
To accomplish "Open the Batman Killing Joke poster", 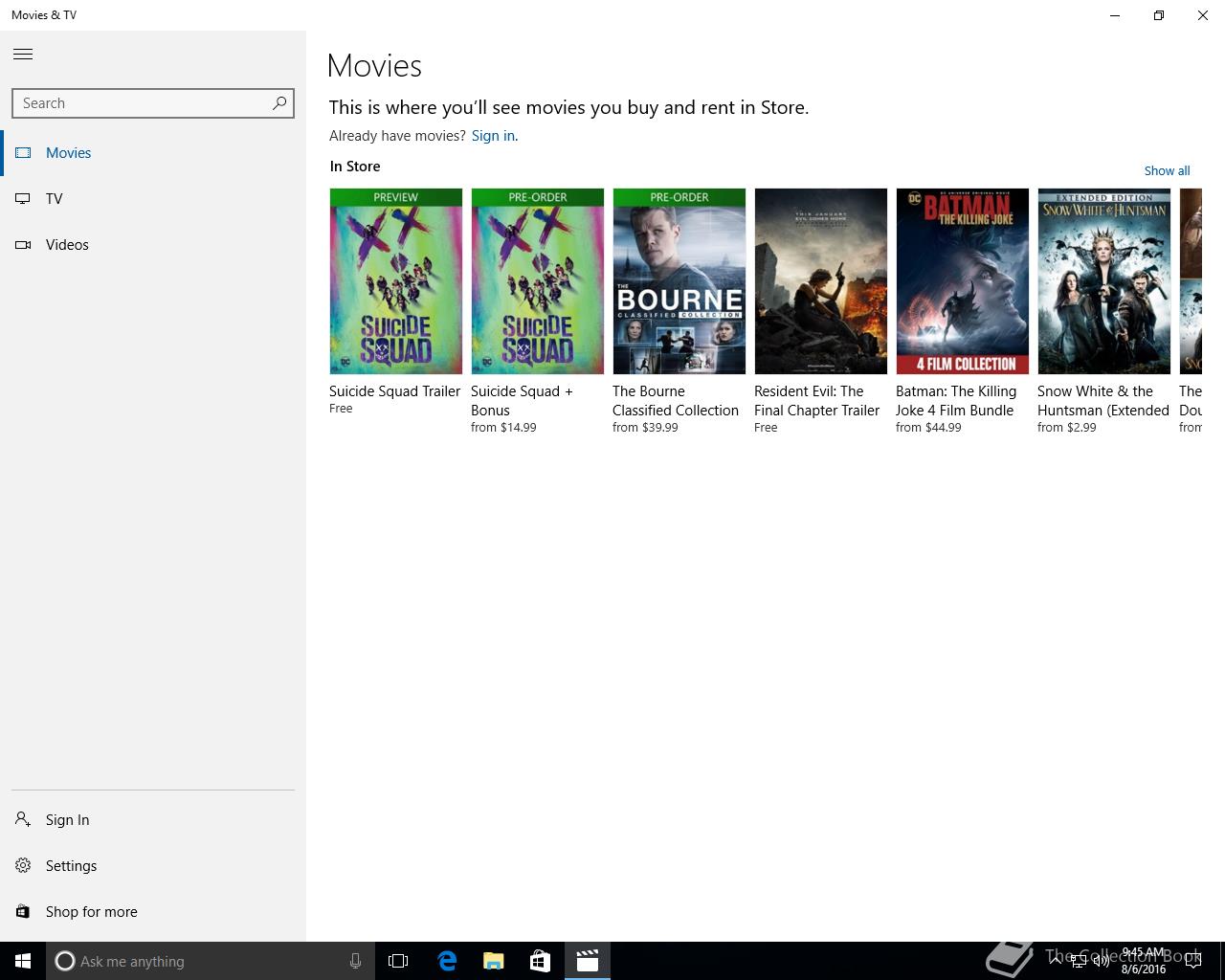I will 963,281.
